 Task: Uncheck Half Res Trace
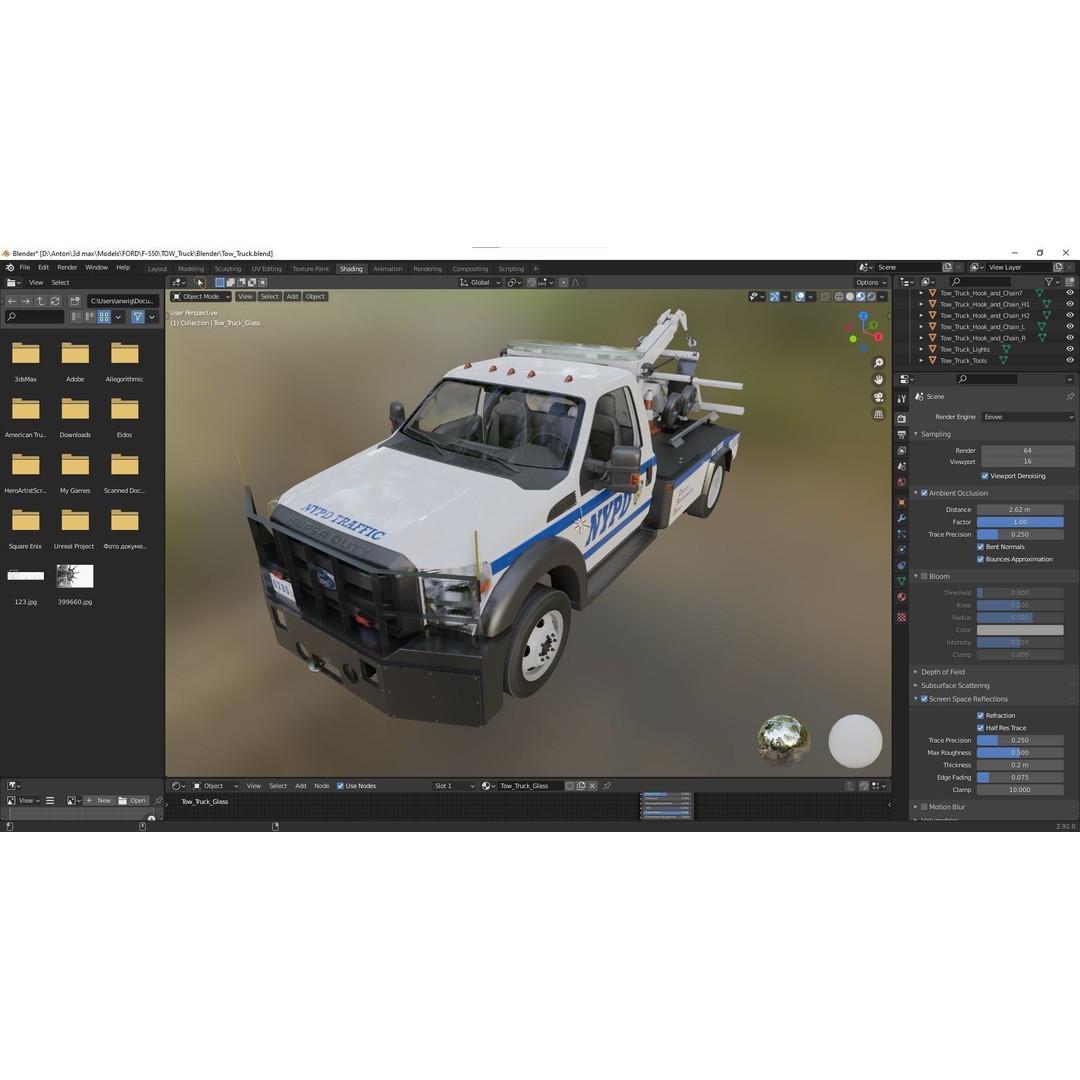[x=981, y=728]
